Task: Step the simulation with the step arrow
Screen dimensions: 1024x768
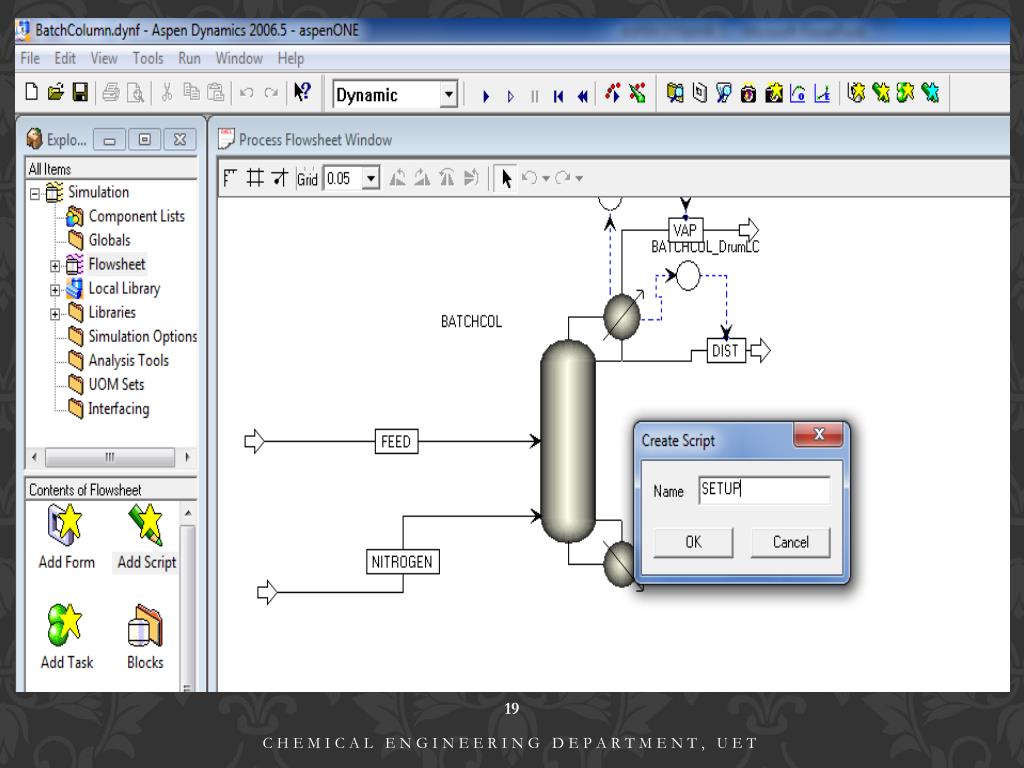Action: point(511,97)
